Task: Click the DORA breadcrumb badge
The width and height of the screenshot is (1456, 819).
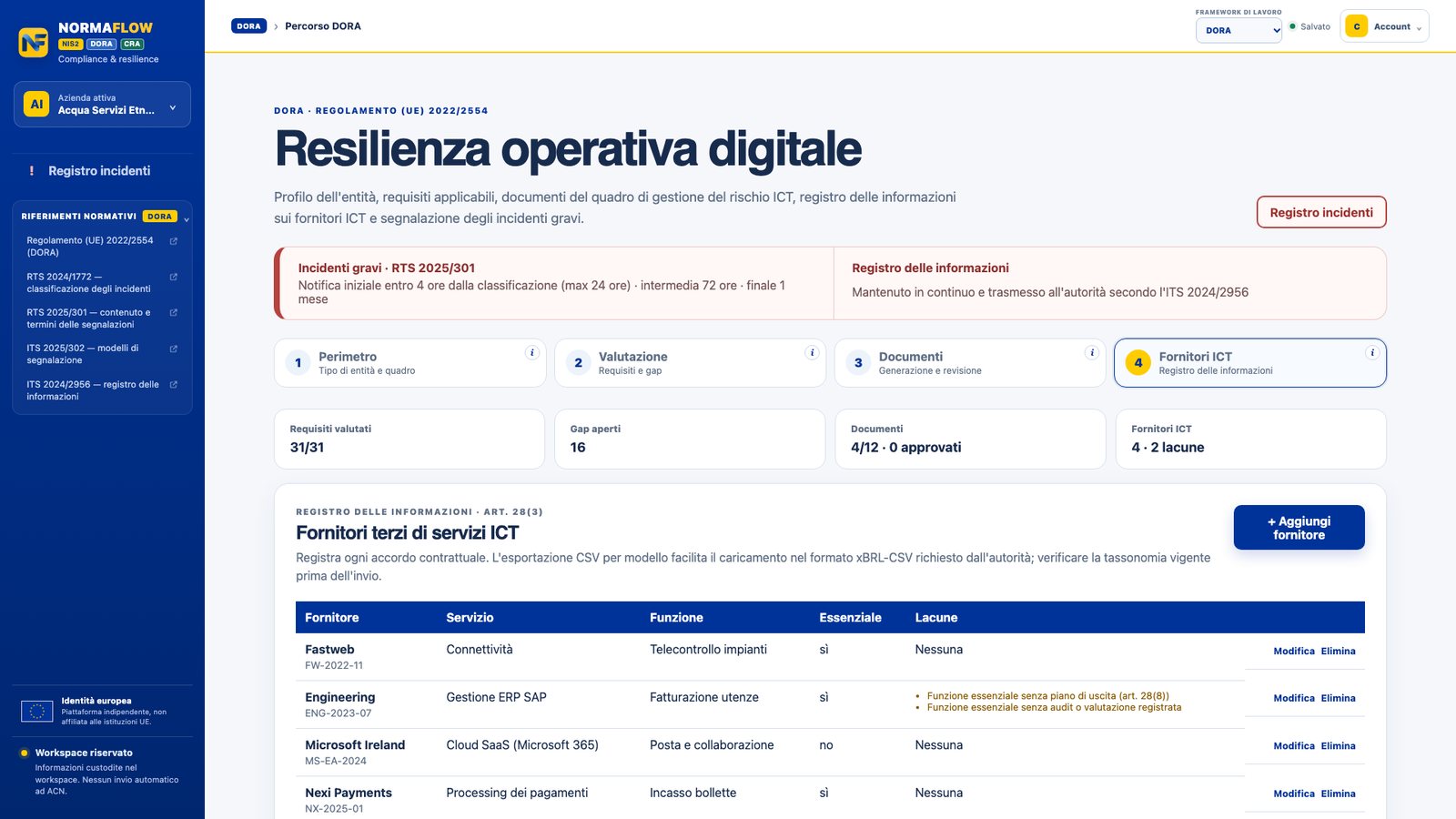Action: [248, 26]
